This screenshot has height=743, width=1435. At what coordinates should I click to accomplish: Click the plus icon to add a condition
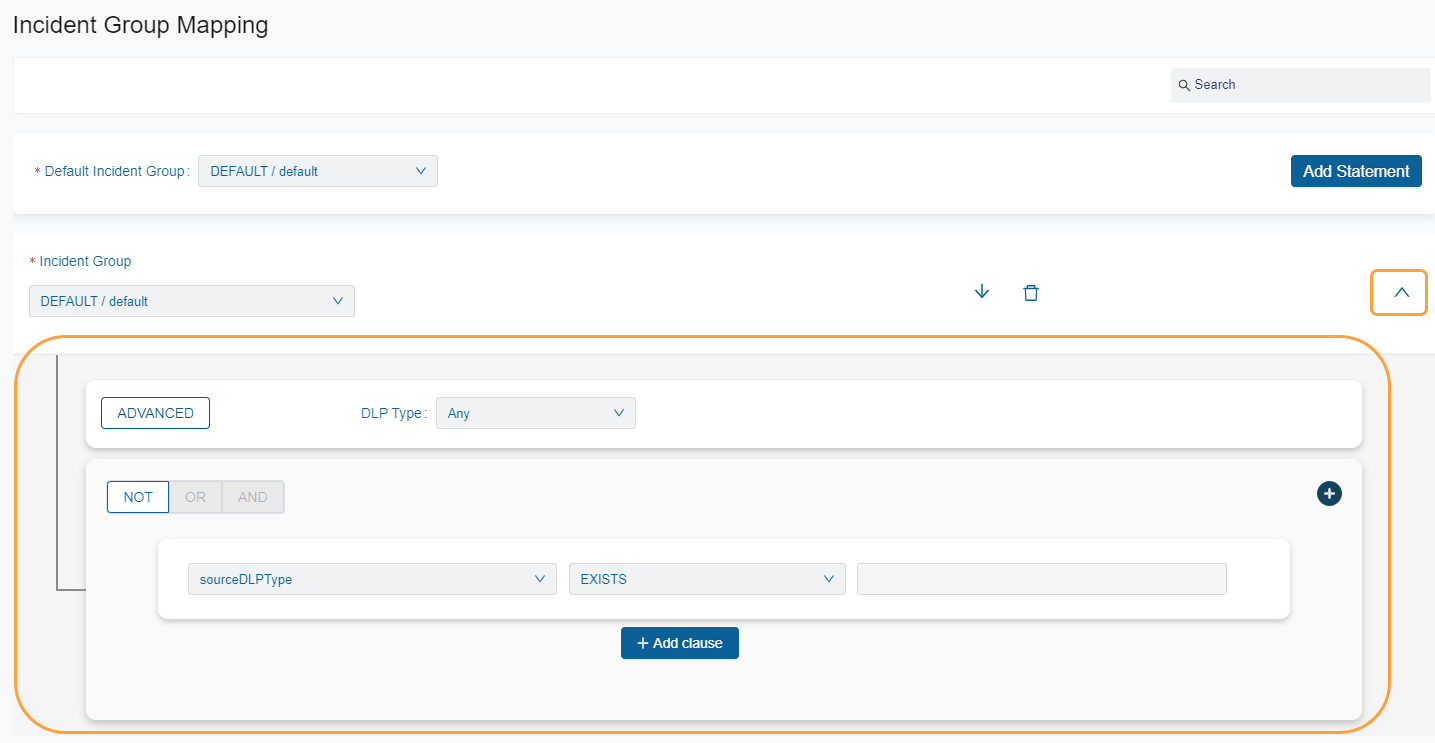[1329, 493]
